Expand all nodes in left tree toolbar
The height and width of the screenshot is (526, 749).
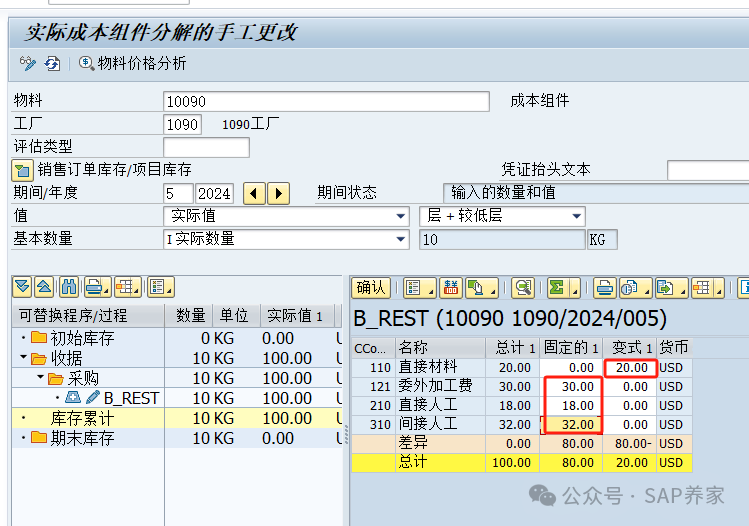coord(22,287)
